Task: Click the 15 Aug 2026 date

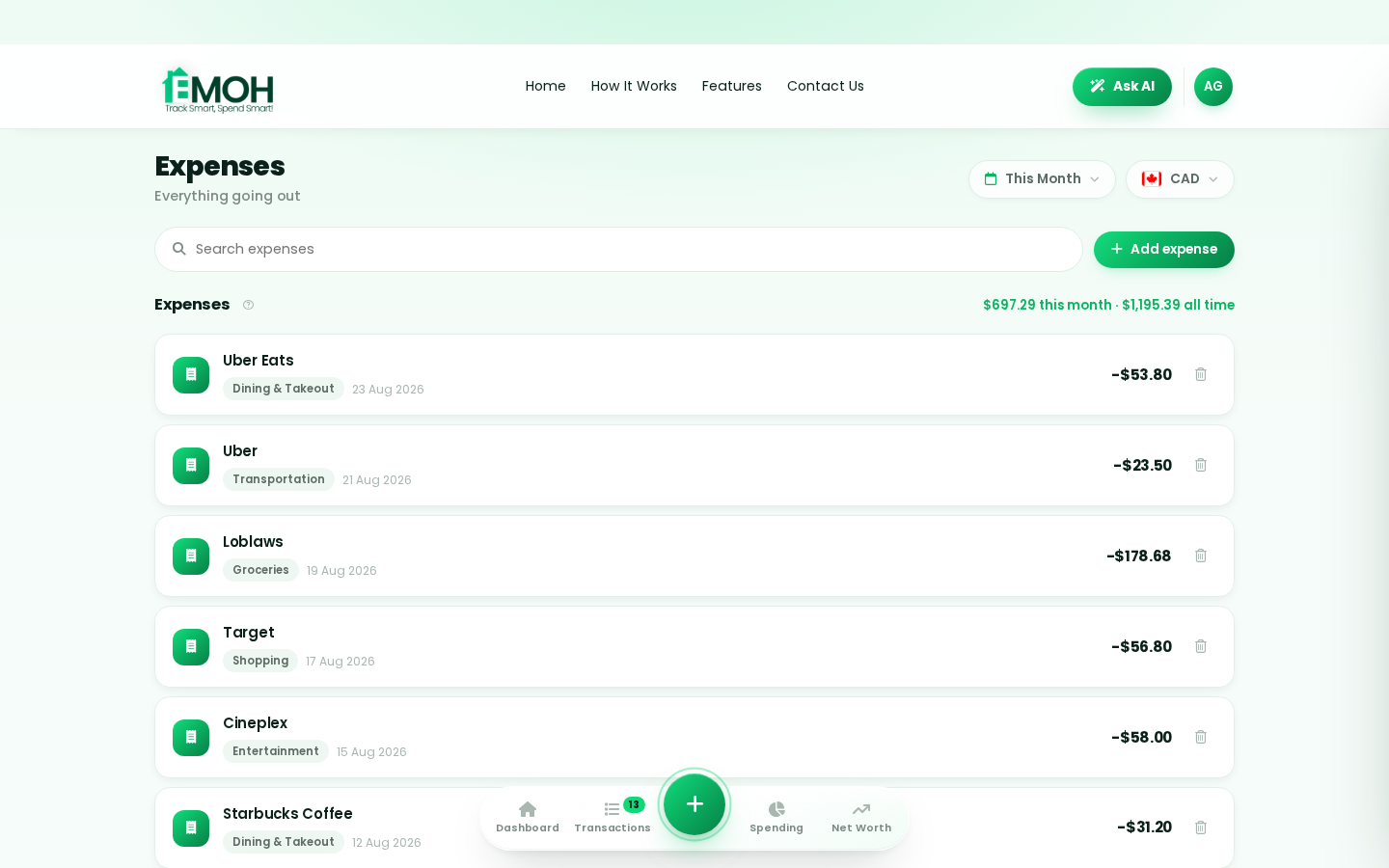Action: pos(371,752)
